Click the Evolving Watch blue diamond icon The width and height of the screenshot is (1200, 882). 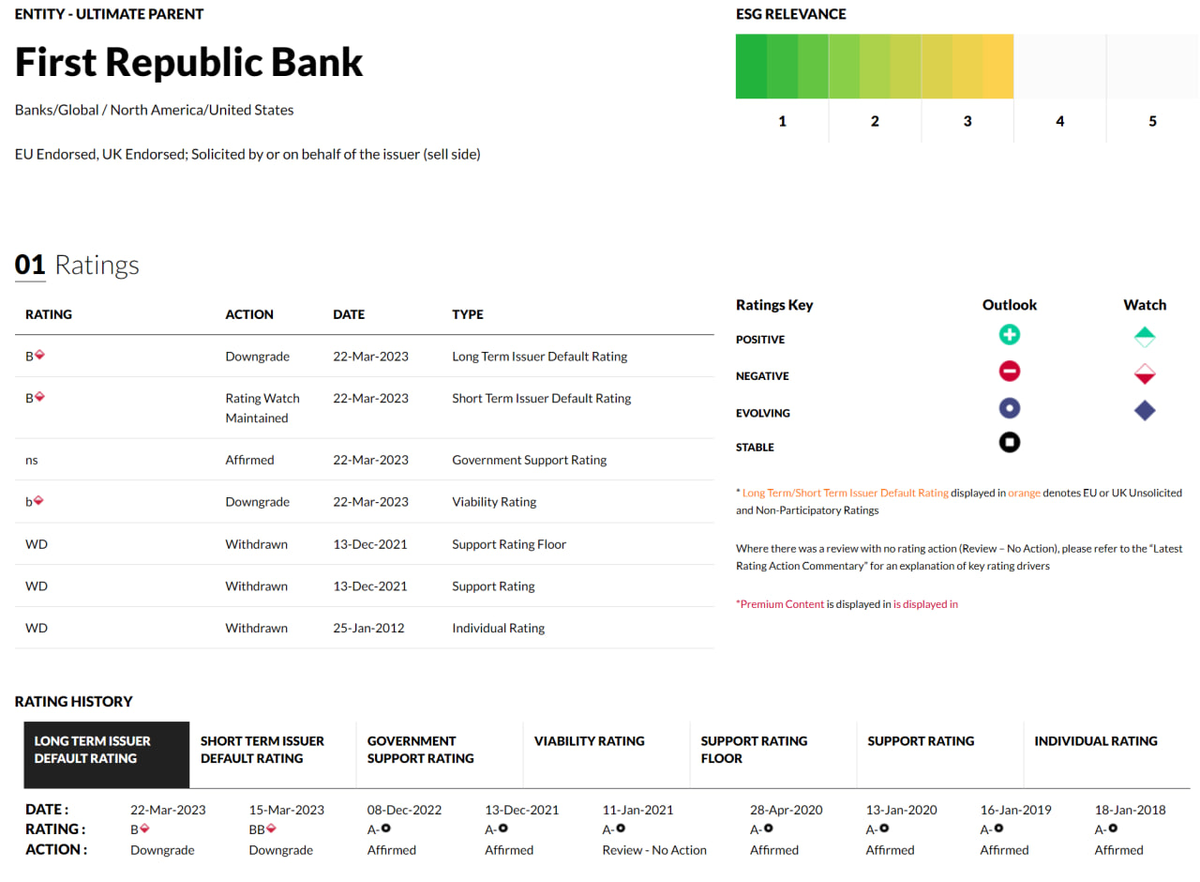click(1145, 410)
